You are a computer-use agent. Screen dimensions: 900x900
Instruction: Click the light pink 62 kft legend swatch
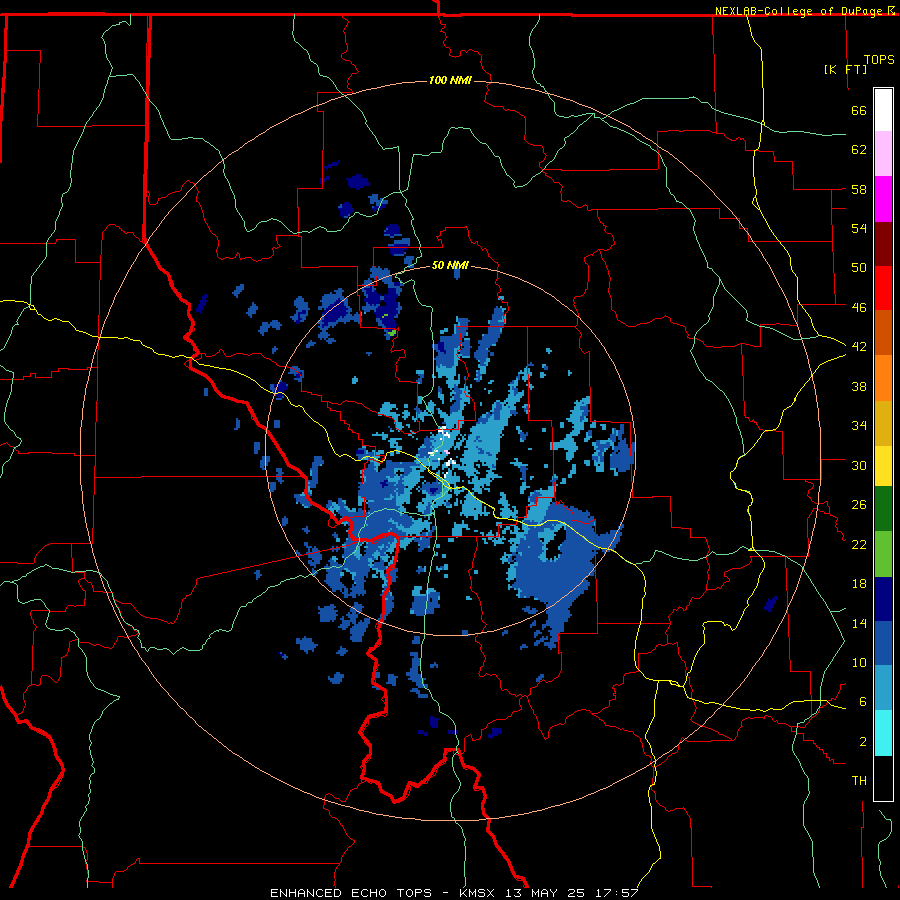click(x=883, y=154)
